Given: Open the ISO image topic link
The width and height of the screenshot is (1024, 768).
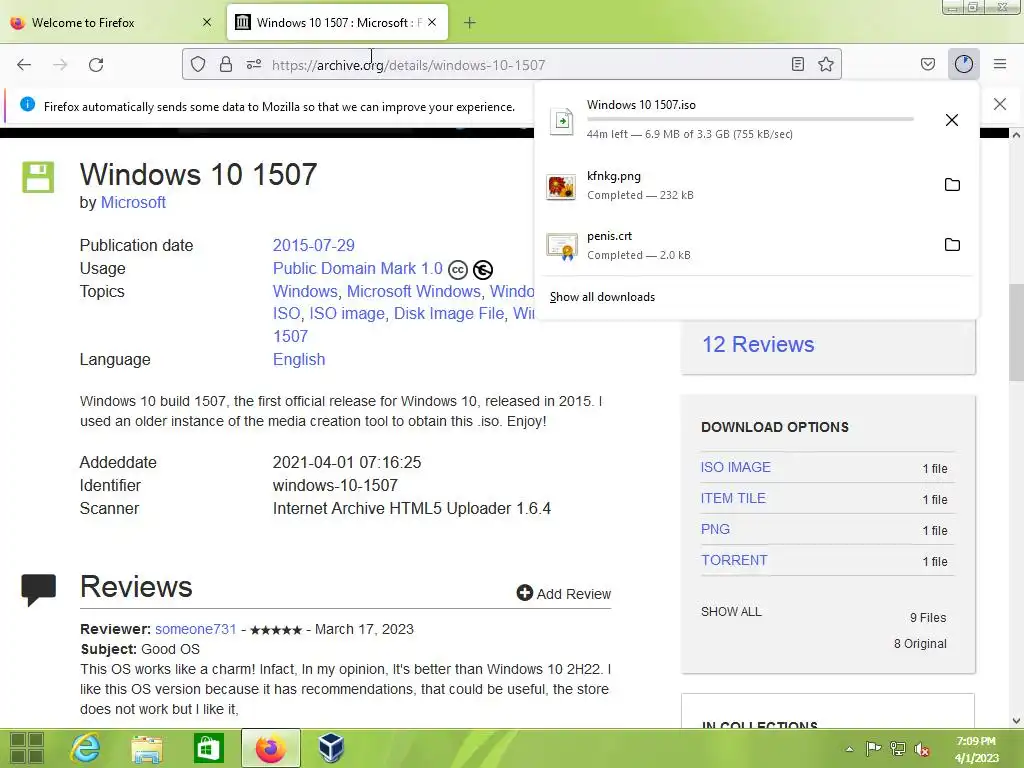Looking at the screenshot, I should 347,313.
